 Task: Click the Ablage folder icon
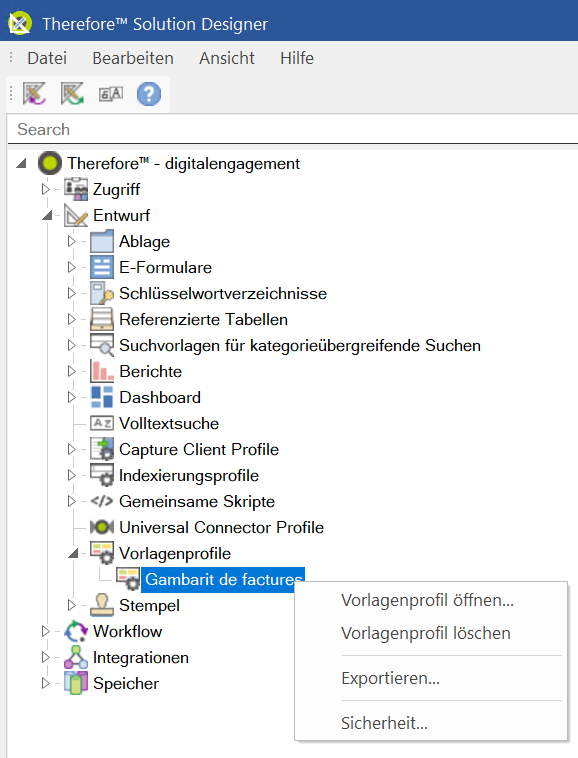pos(102,241)
